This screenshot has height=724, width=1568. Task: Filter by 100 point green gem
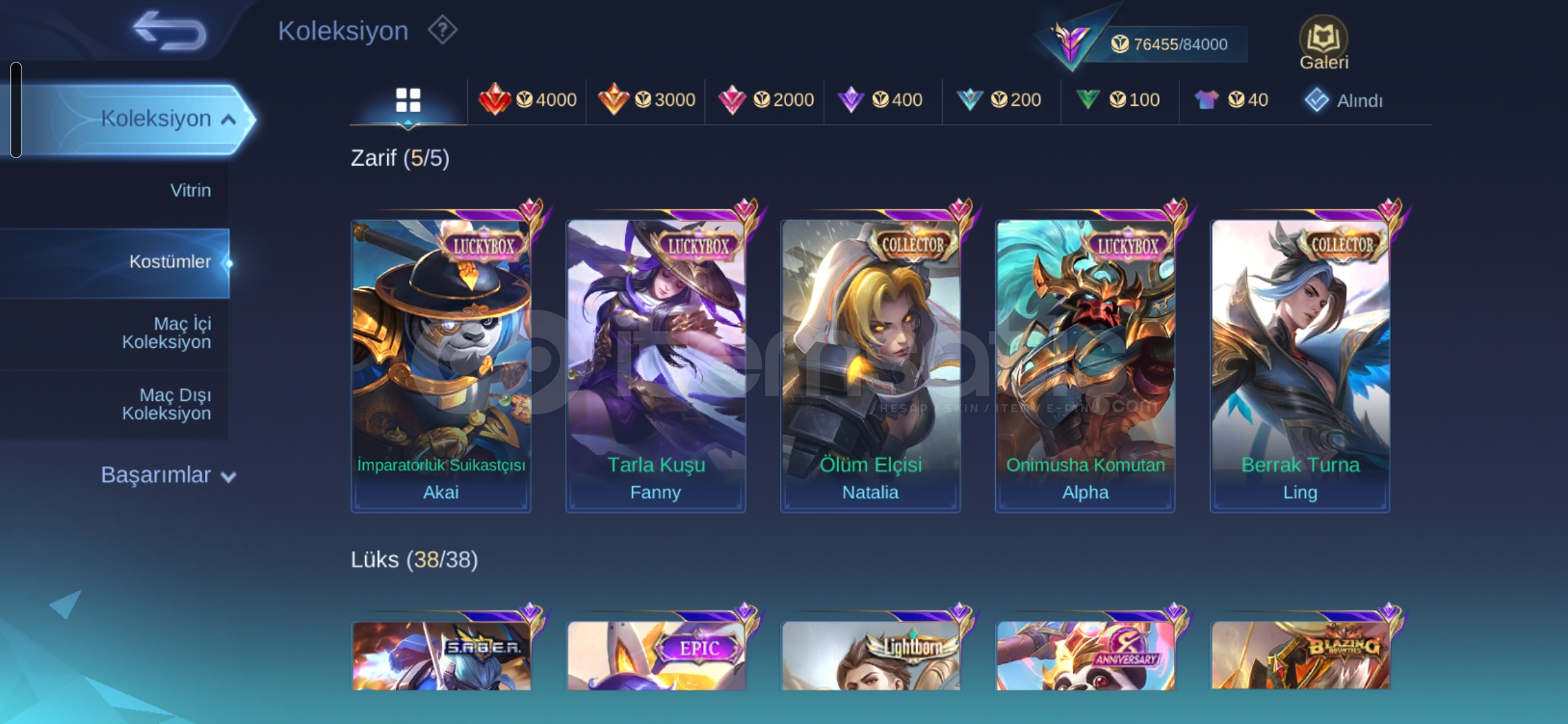(1118, 101)
